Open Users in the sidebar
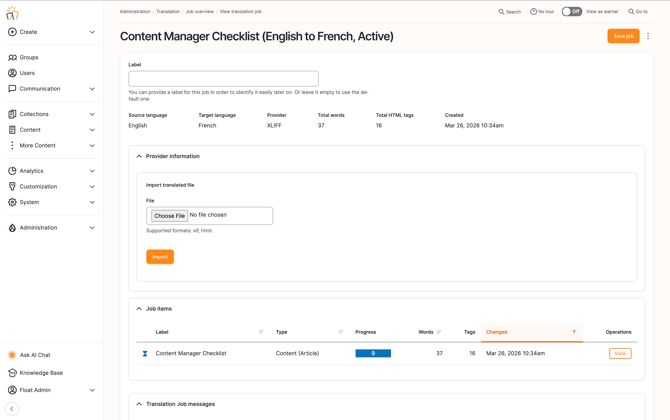Image resolution: width=670 pixels, height=420 pixels. (x=27, y=73)
